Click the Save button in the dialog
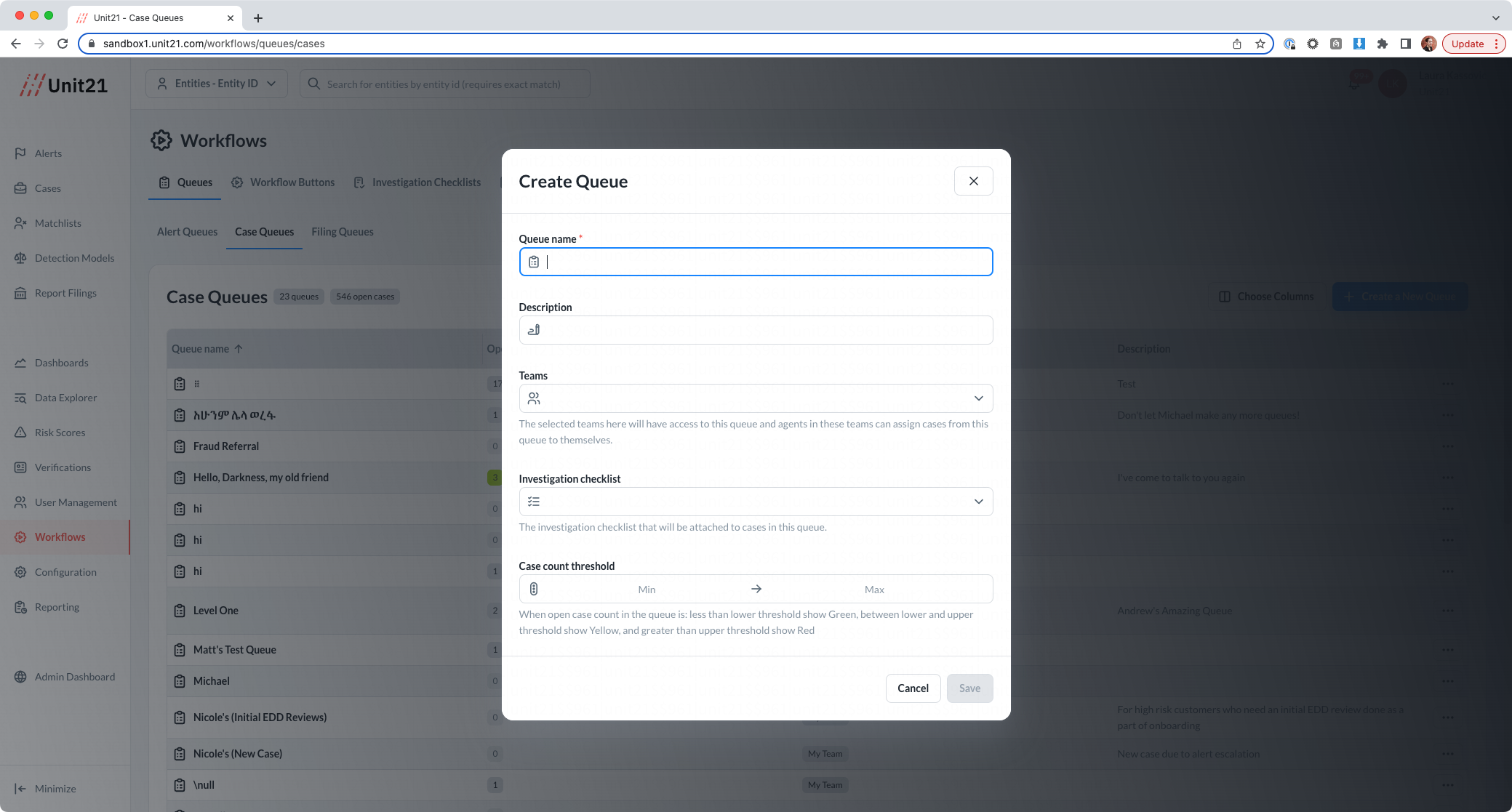This screenshot has width=1512, height=812. point(969,688)
